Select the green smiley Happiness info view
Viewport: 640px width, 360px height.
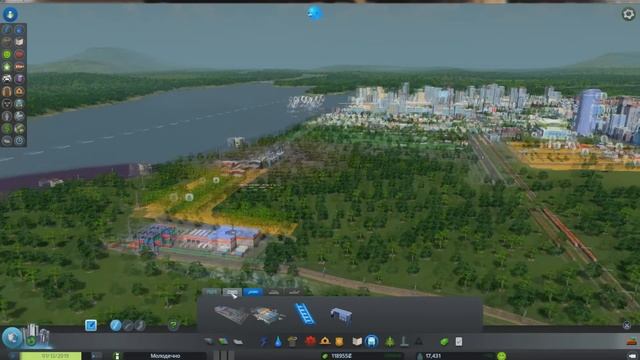pyautogui.click(x=7, y=54)
